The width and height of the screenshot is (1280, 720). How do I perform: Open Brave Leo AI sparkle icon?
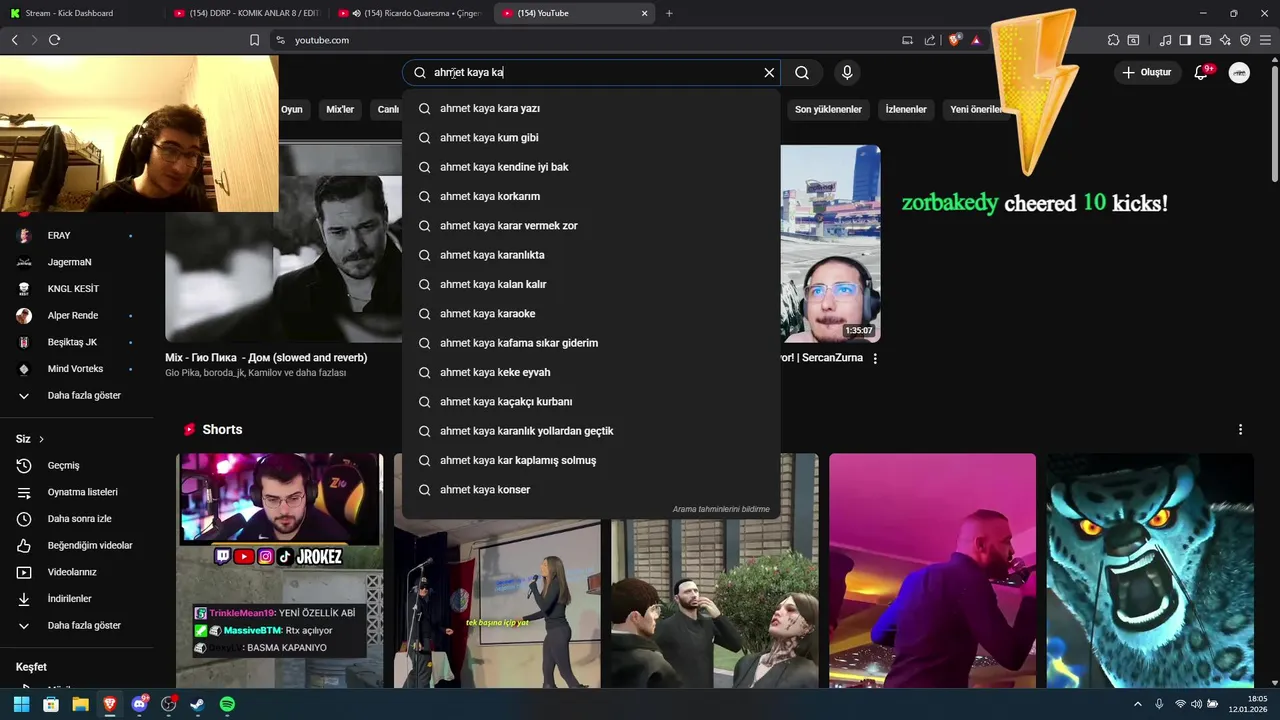pyautogui.click(x=1225, y=40)
